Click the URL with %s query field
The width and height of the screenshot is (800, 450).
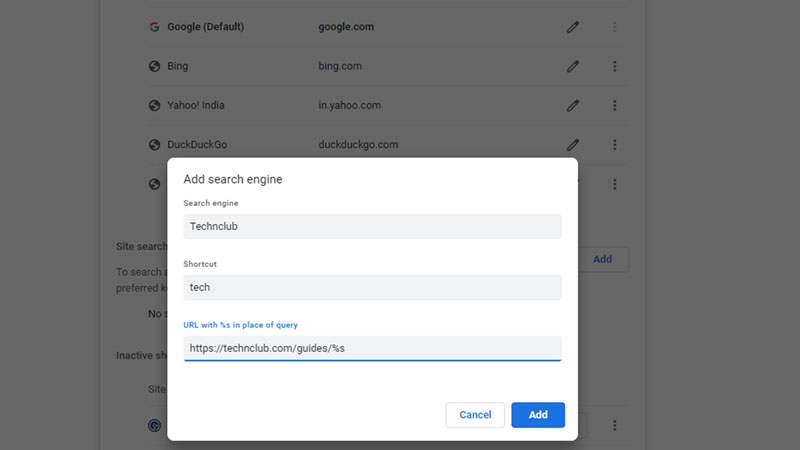[372, 348]
